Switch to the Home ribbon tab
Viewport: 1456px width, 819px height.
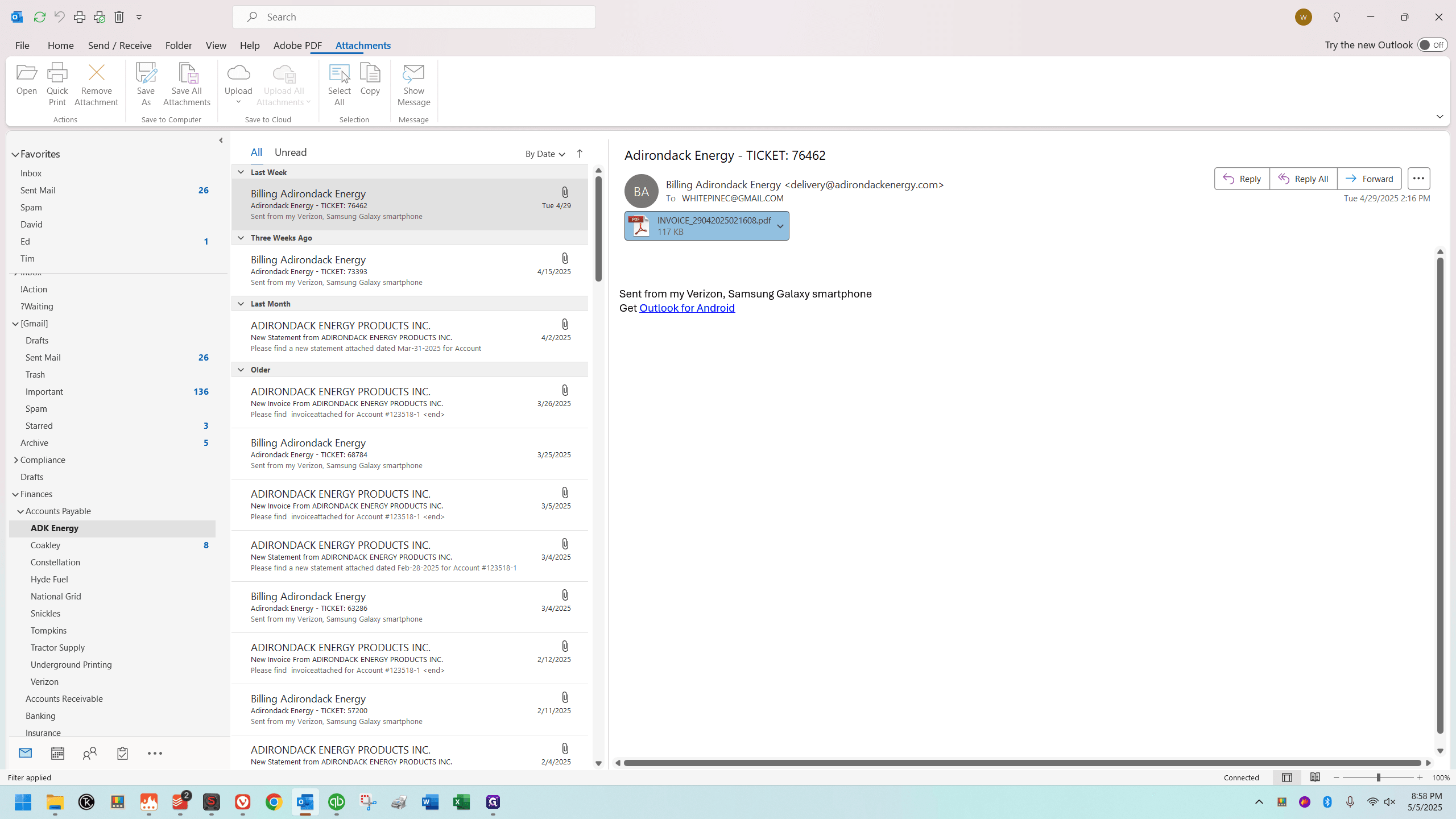coord(60,45)
